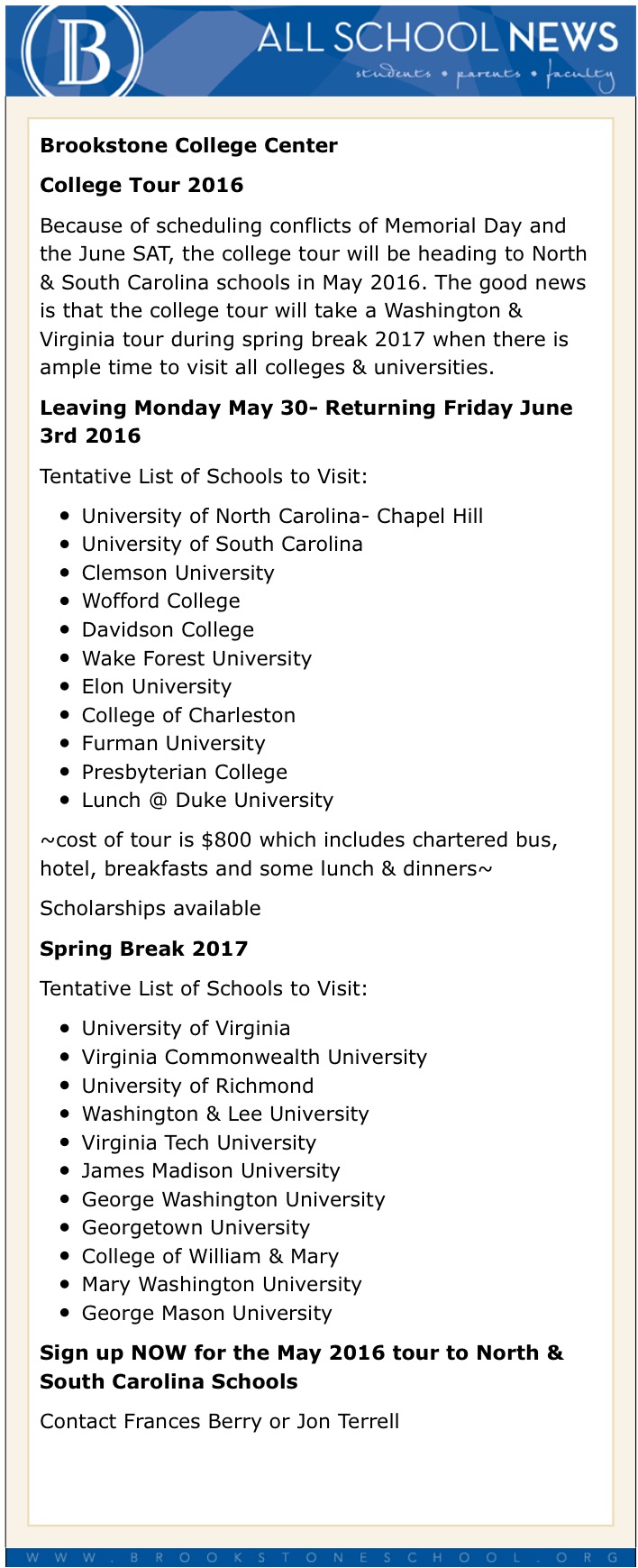
Task: Select the Brookstone College Center heading
Action: 188,146
